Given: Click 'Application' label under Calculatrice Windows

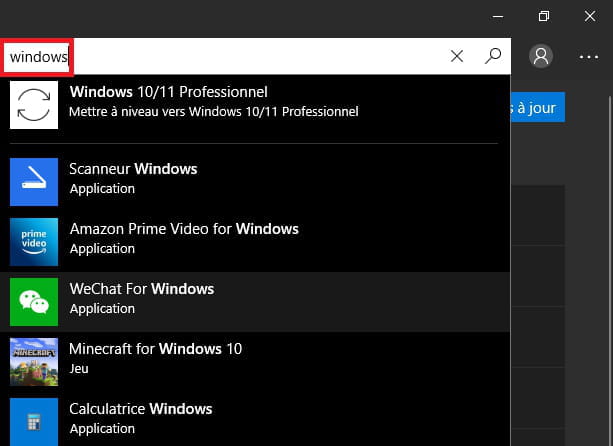Looking at the screenshot, I should click(102, 429).
